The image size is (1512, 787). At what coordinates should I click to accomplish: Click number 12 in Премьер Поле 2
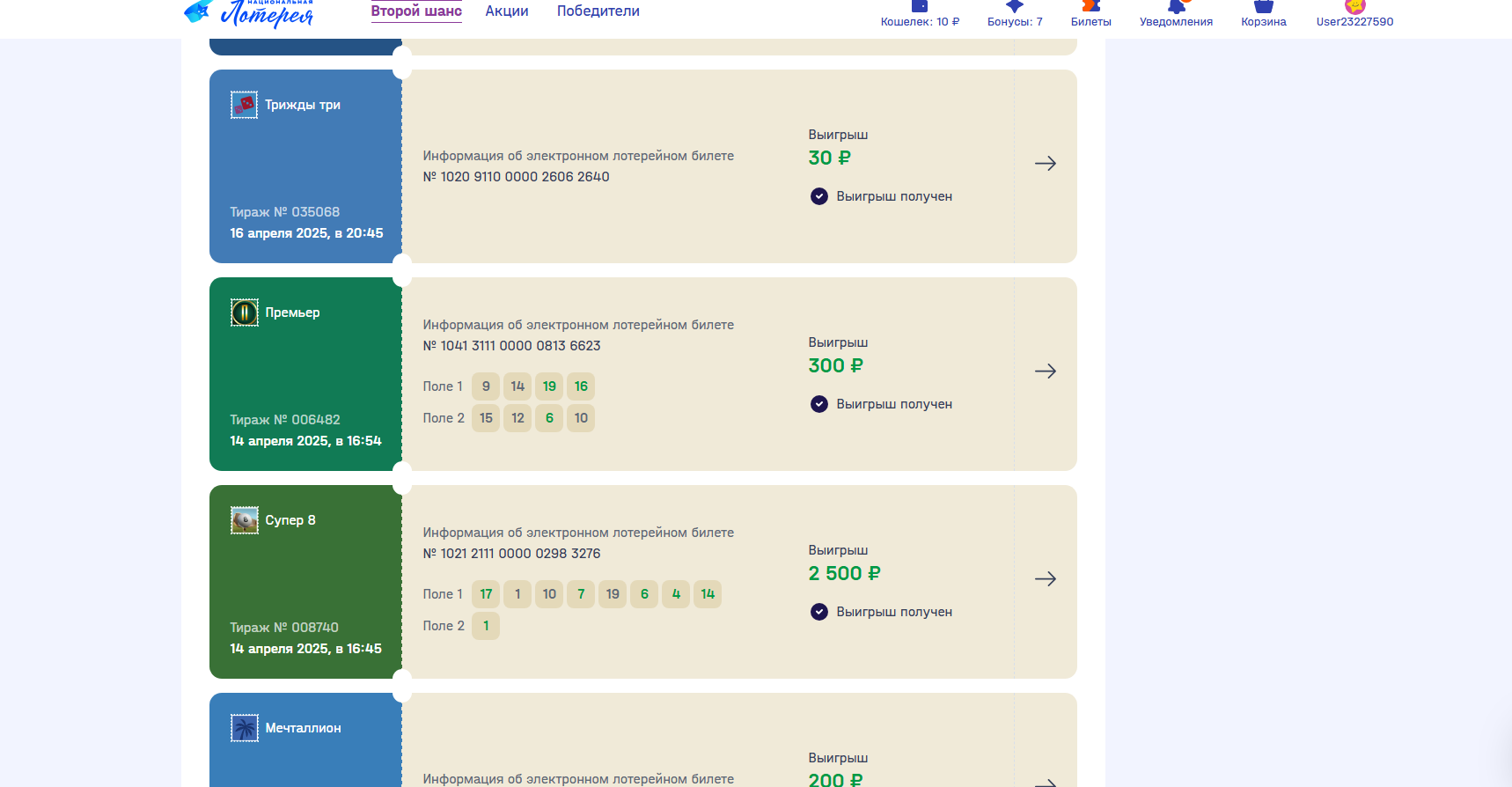click(517, 418)
